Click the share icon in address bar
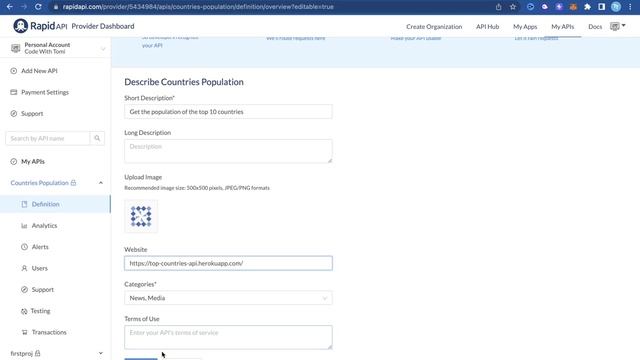640x360 pixels. click(x=498, y=7)
